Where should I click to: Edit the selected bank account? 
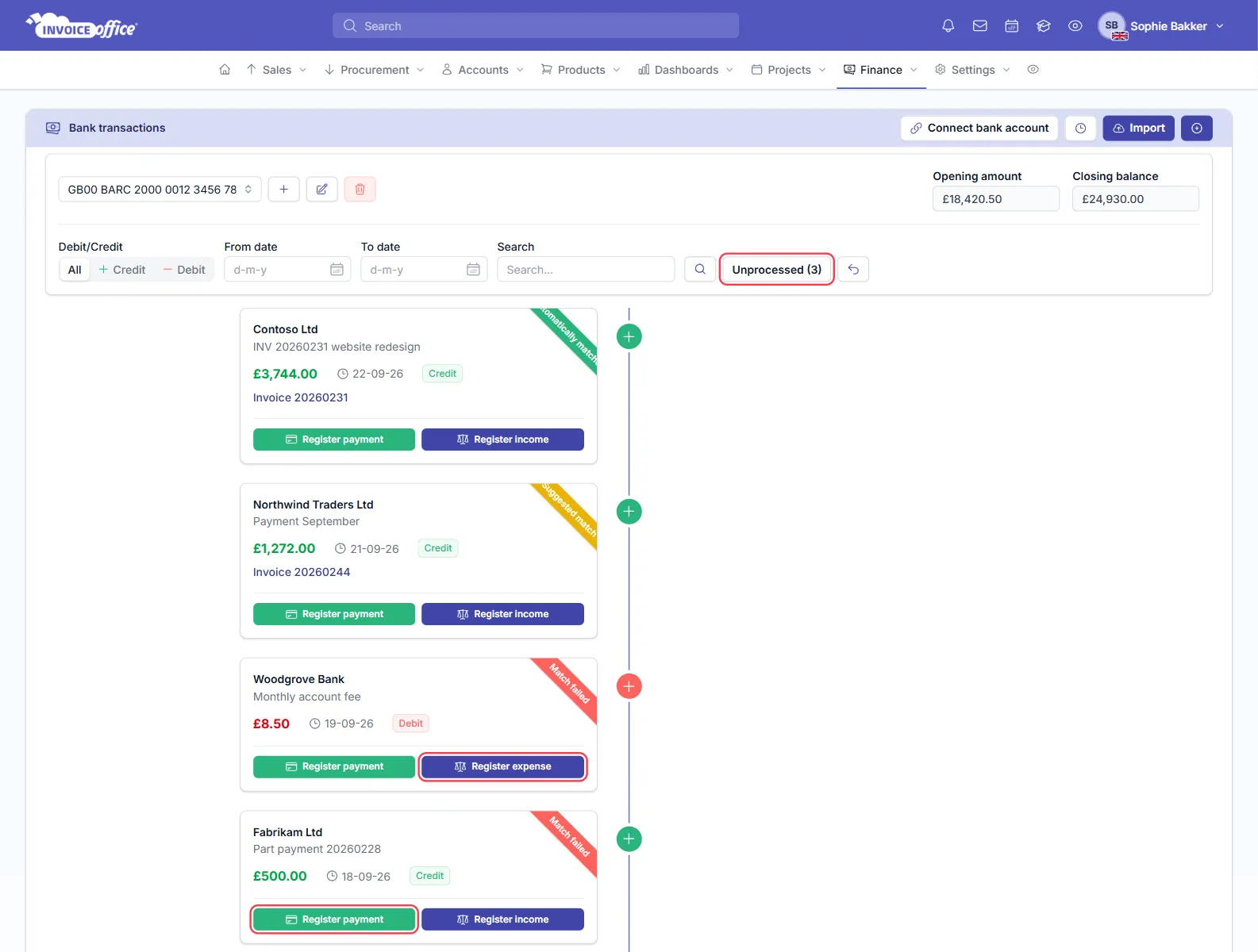(321, 190)
